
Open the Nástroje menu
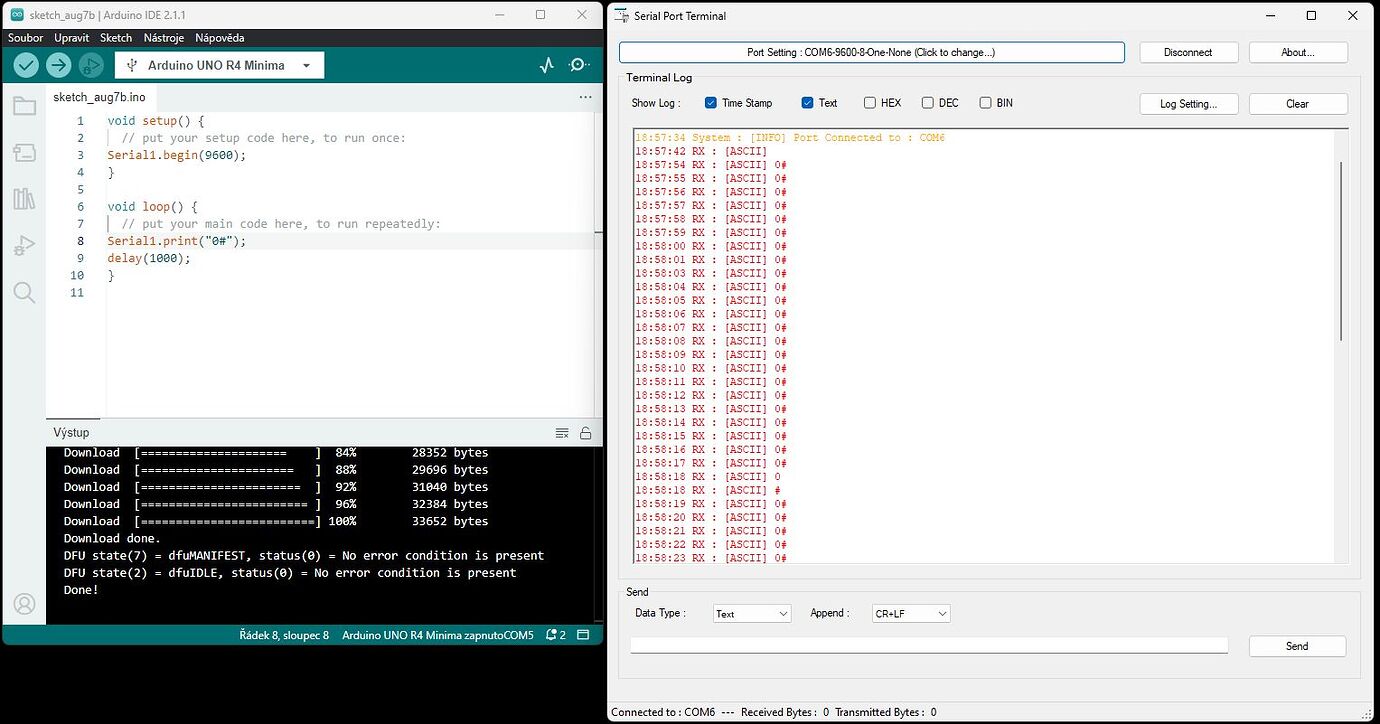[164, 37]
